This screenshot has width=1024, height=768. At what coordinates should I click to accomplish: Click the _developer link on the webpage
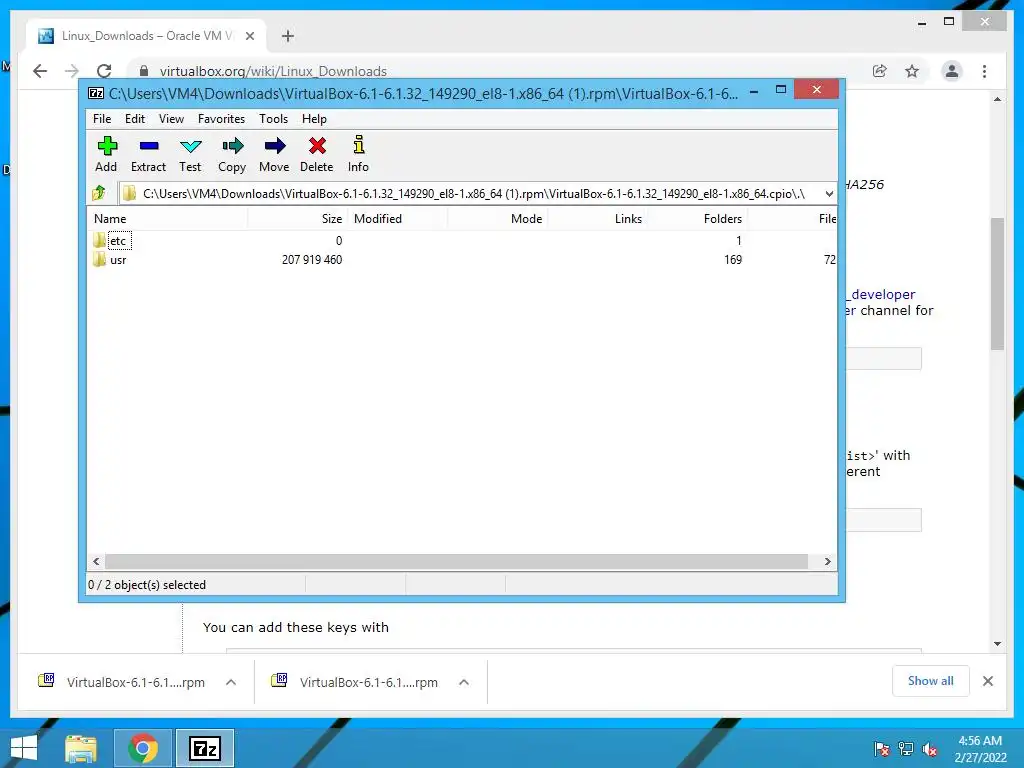pos(882,295)
